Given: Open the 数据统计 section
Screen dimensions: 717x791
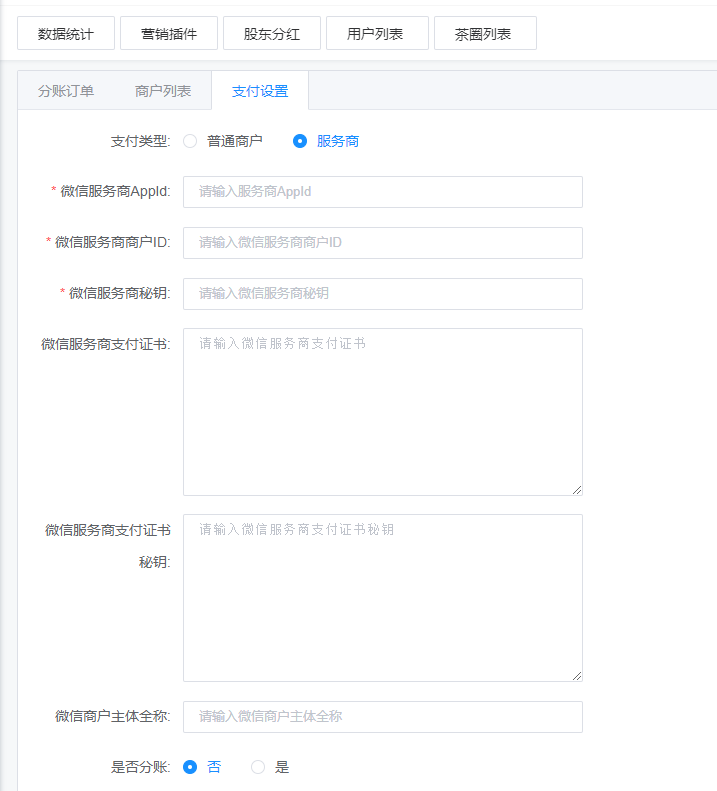Looking at the screenshot, I should point(66,33).
